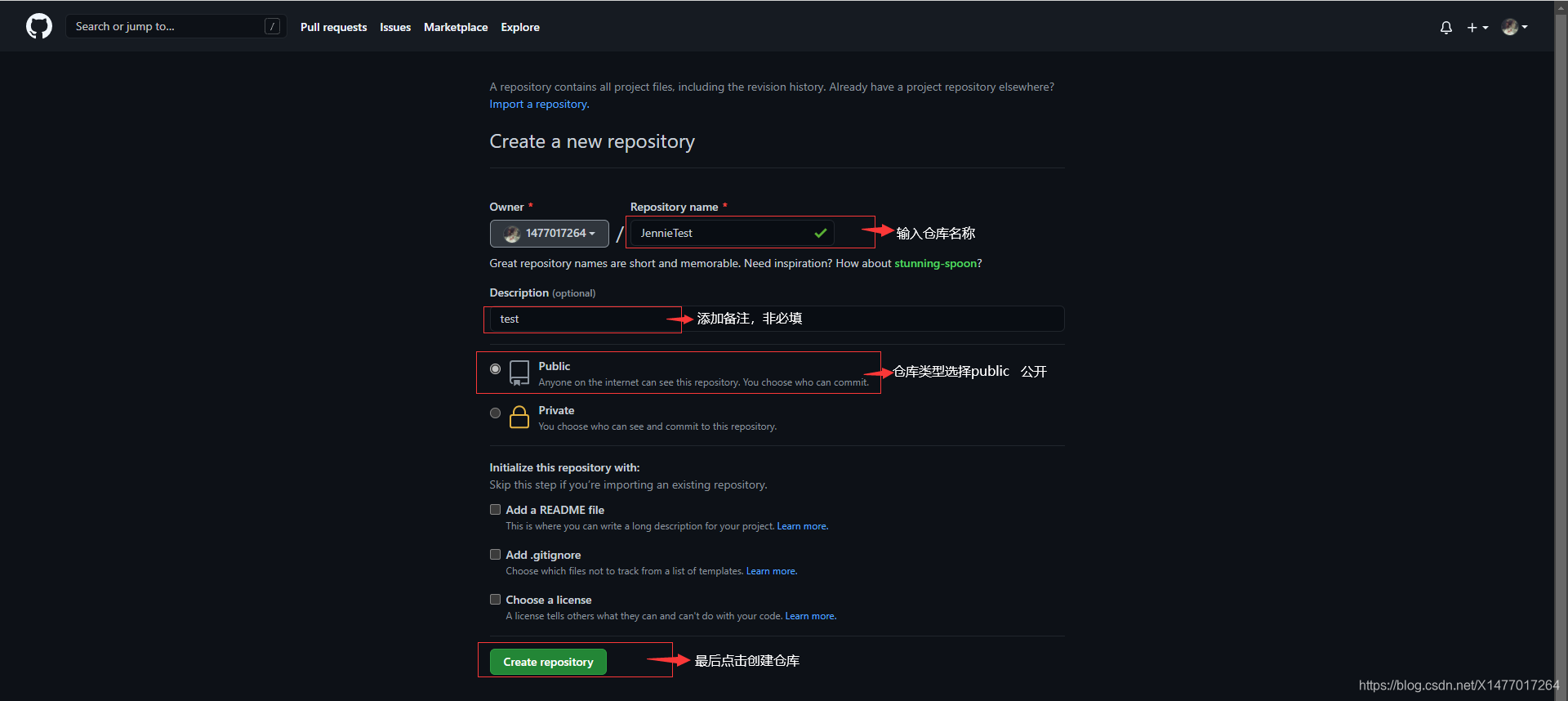Click the page vertical scrollbar

1561,350
